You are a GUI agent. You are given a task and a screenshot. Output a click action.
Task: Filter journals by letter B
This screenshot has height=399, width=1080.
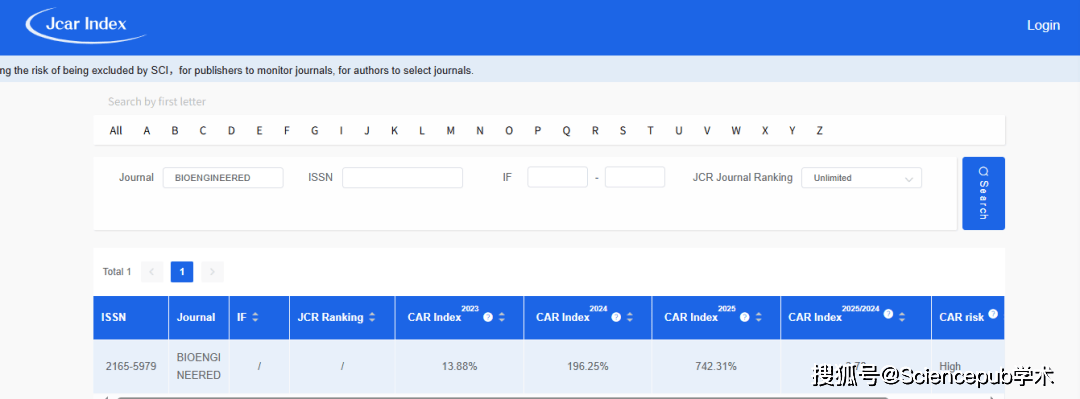(x=175, y=130)
